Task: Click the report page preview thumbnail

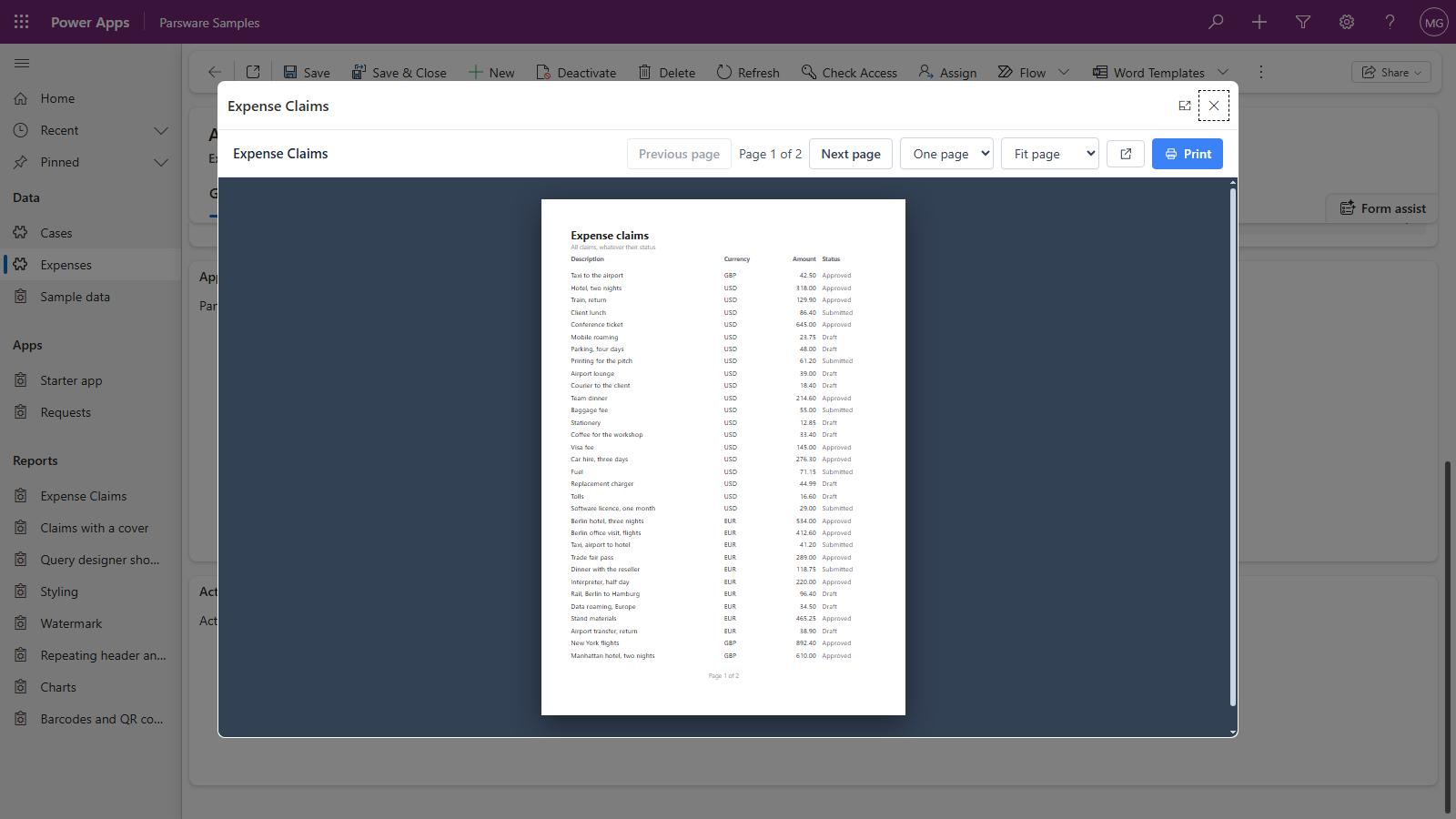Action: pos(723,457)
